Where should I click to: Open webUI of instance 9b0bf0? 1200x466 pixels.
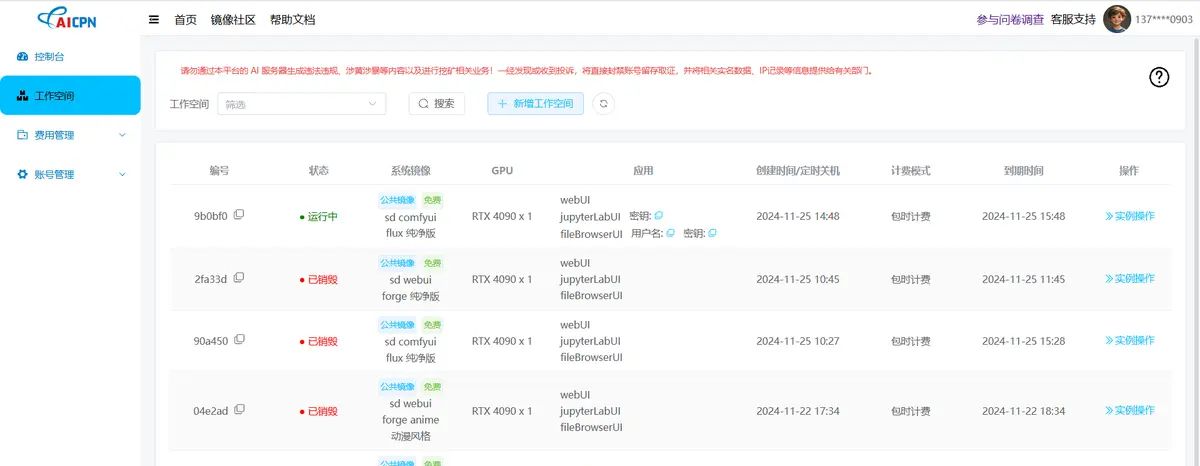[x=575, y=199]
